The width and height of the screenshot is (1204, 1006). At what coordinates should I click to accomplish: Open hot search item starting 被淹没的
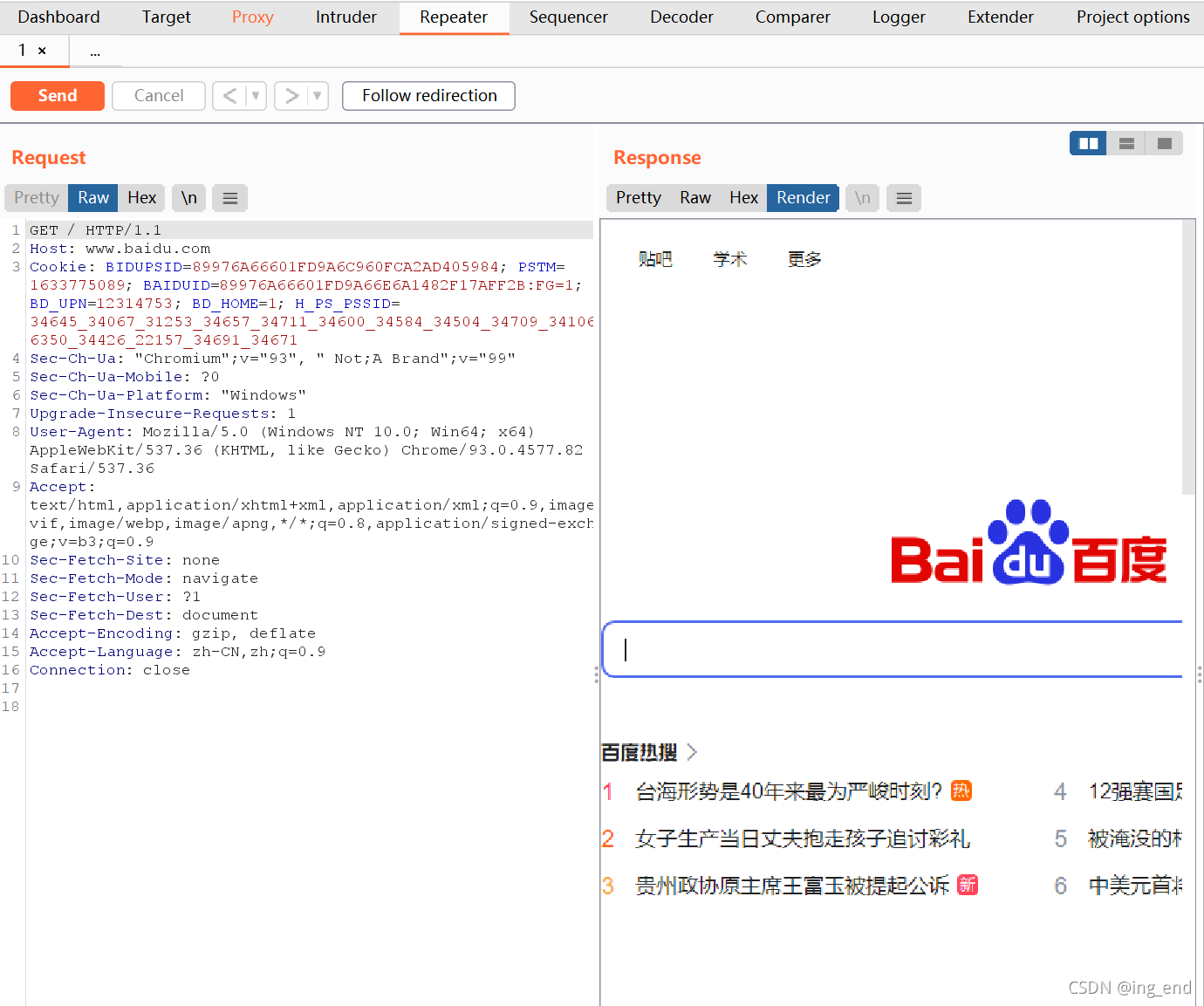[x=1135, y=838]
